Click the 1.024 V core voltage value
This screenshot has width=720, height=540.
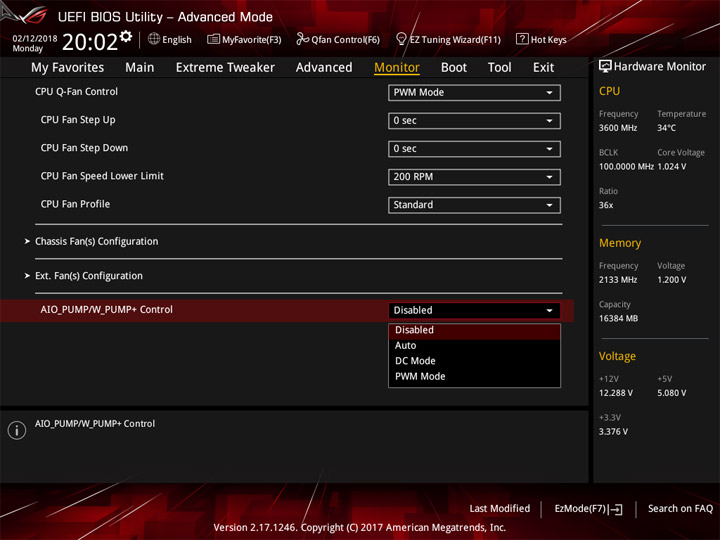[672, 167]
